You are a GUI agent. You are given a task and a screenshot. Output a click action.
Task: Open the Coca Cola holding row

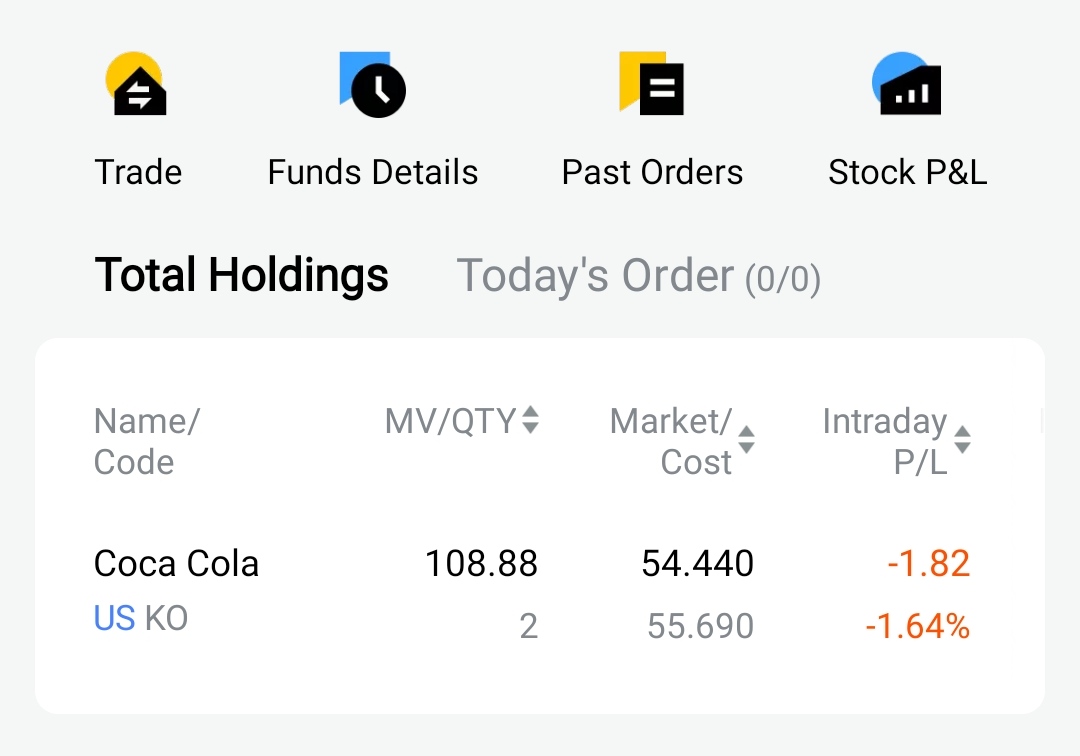pos(540,594)
